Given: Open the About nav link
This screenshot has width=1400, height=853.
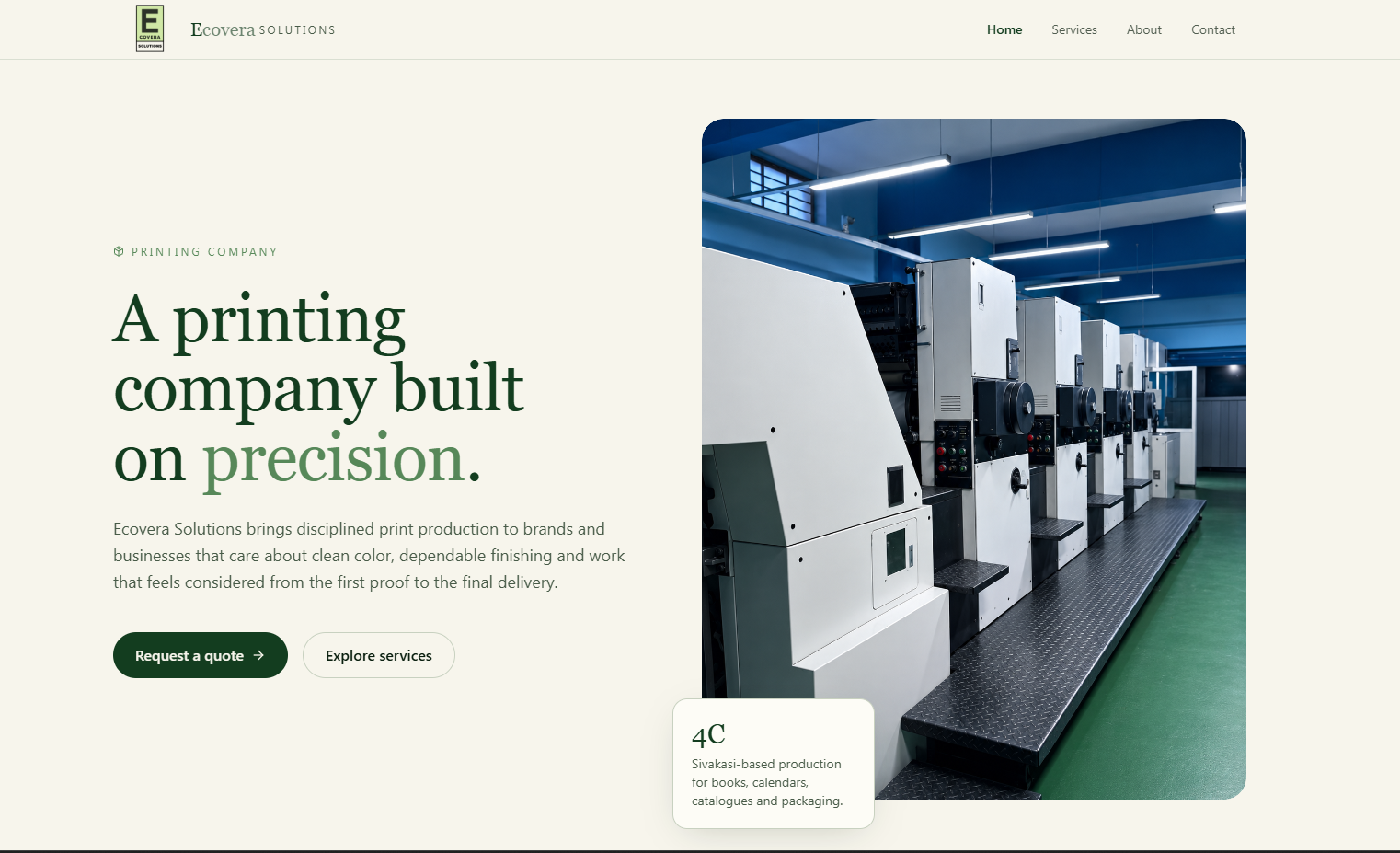Looking at the screenshot, I should point(1144,29).
